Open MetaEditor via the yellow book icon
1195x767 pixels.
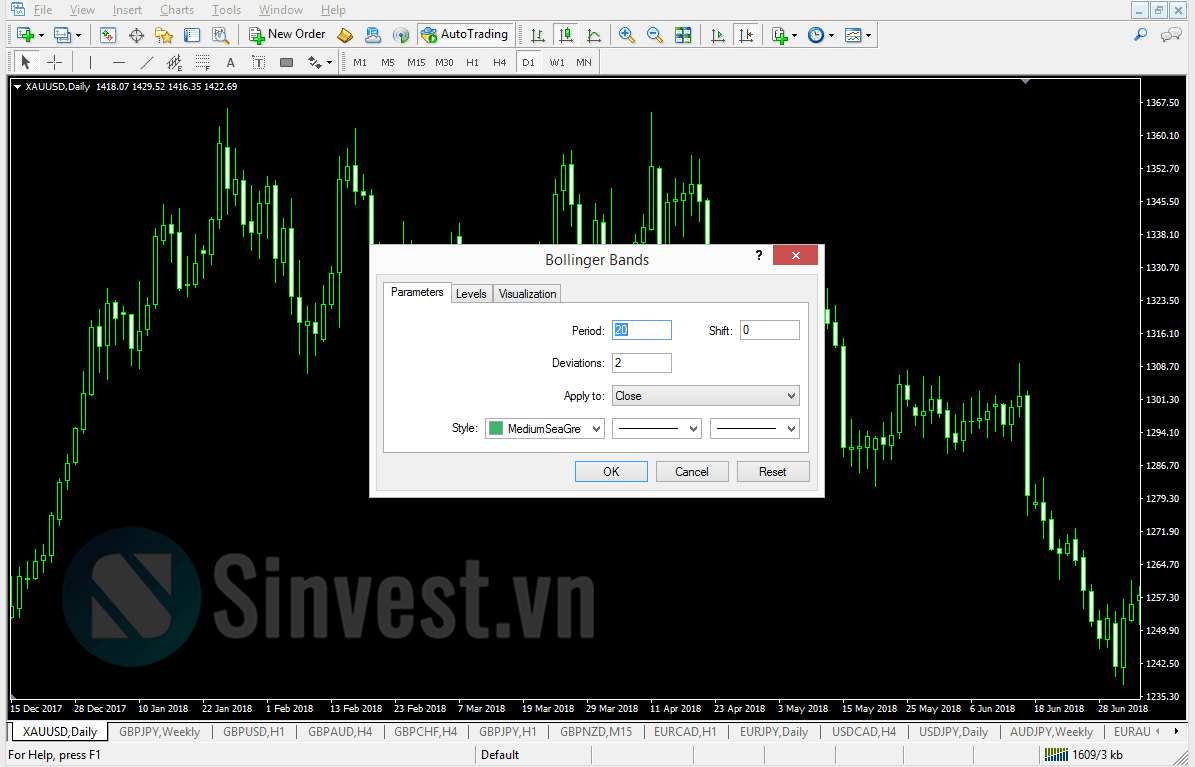(345, 35)
